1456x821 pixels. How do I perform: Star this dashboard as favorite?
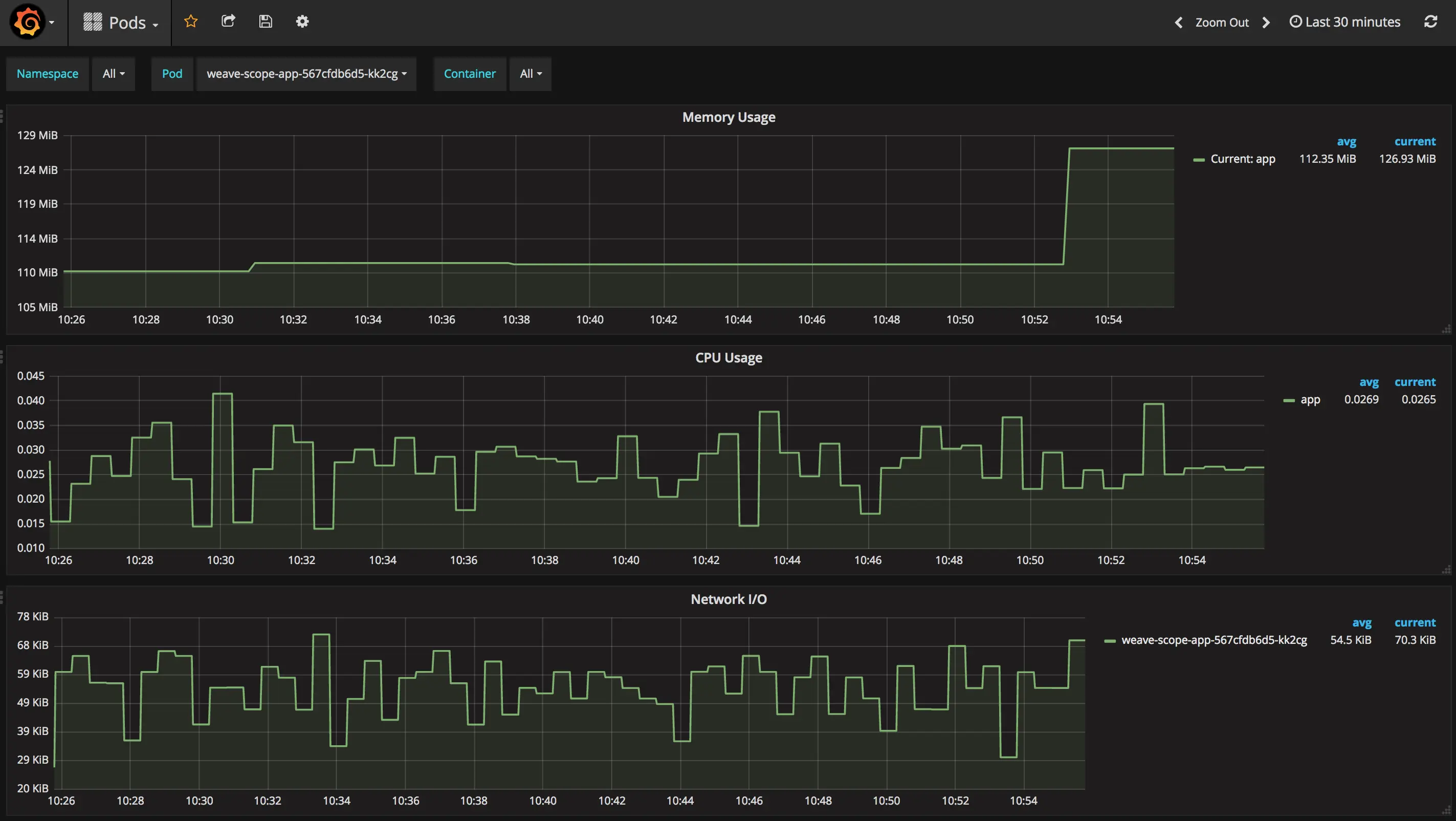coord(191,21)
